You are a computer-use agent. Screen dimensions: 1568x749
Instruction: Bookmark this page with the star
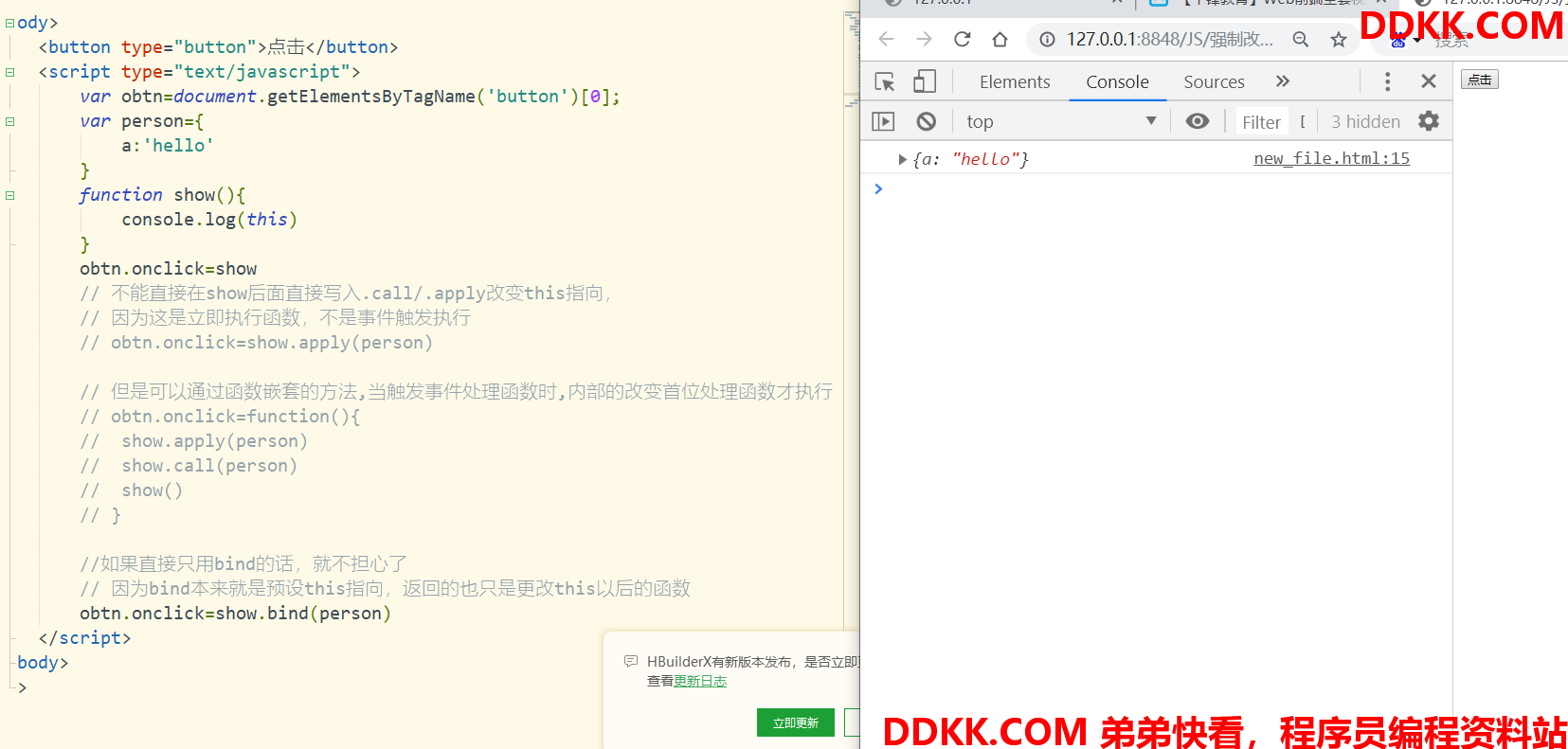pos(1338,39)
